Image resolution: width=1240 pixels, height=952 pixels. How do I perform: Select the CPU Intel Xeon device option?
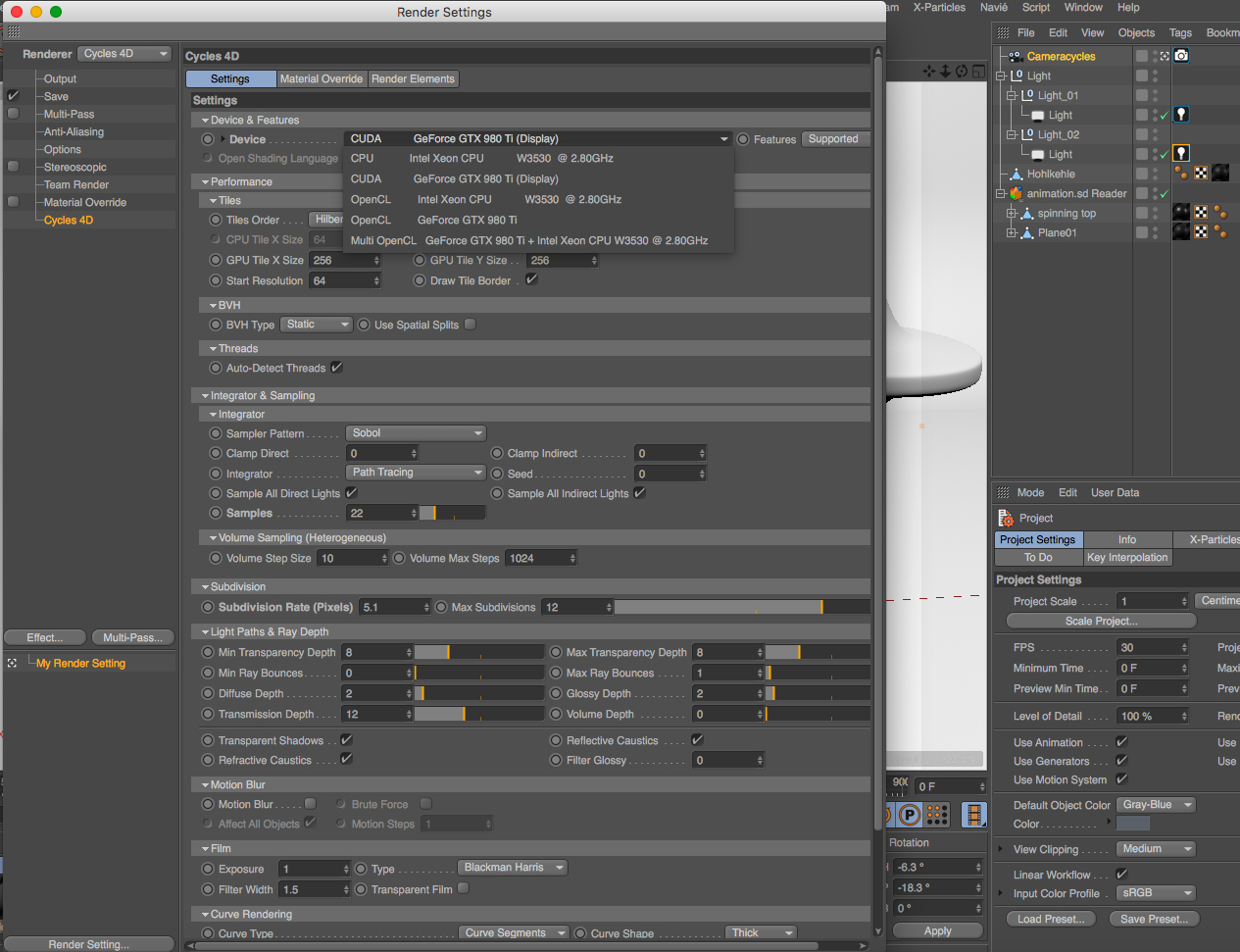538,158
